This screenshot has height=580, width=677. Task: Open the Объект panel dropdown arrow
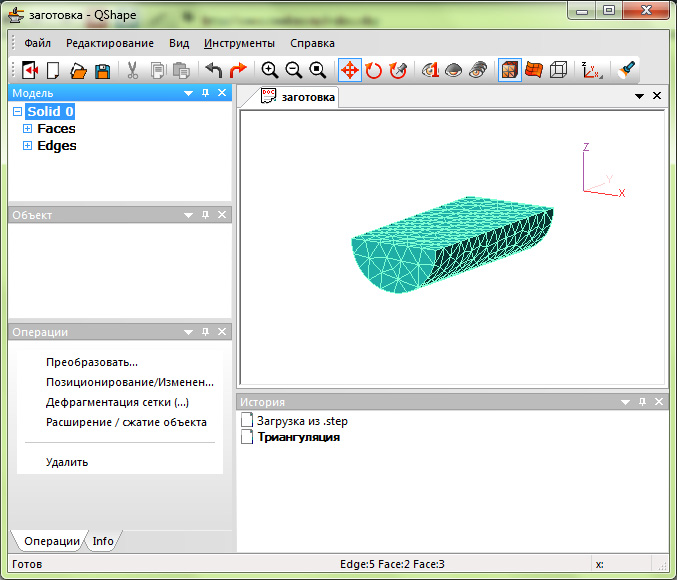pos(188,215)
